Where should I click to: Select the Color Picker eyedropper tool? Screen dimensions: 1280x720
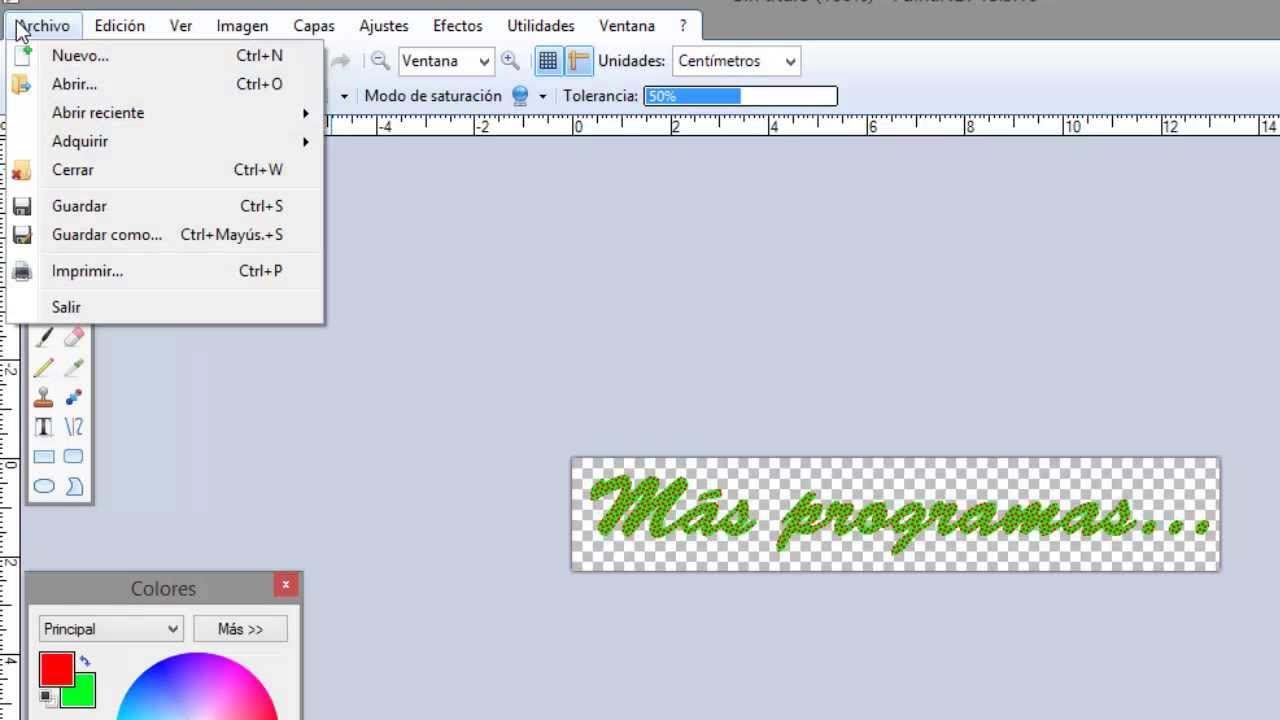pyautogui.click(x=73, y=368)
